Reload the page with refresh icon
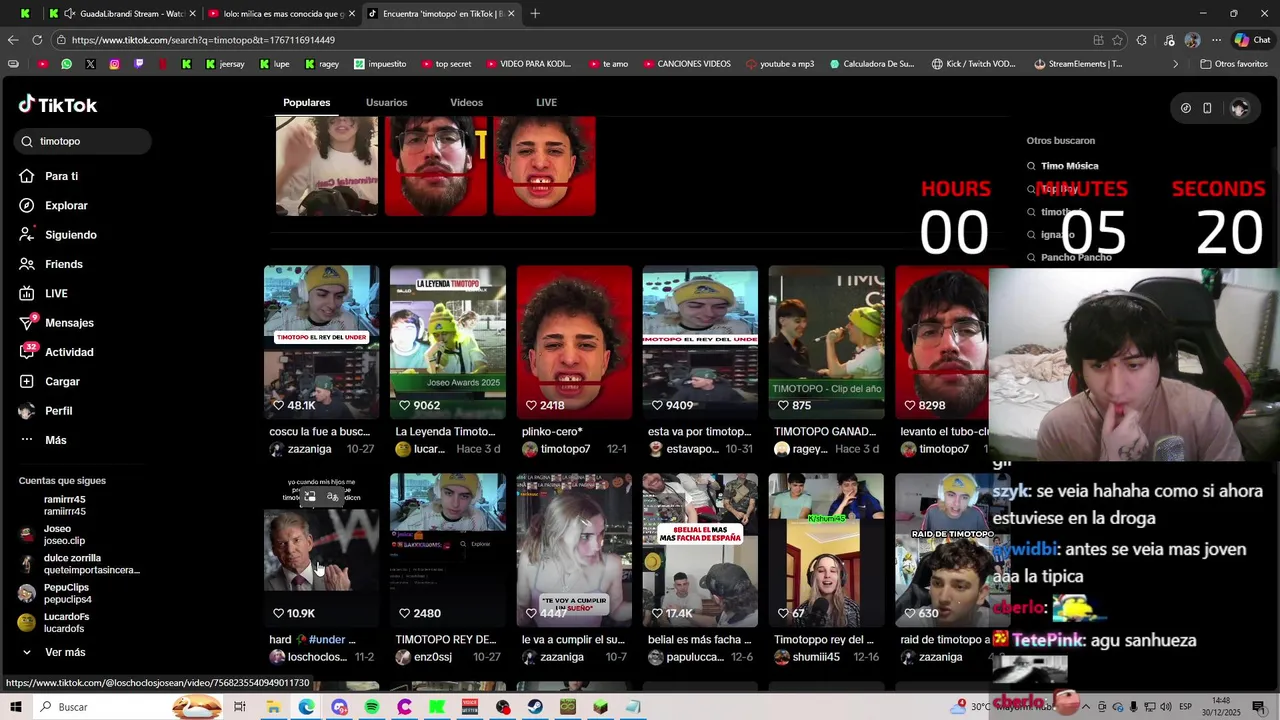Viewport: 1280px width, 720px height. [37, 40]
